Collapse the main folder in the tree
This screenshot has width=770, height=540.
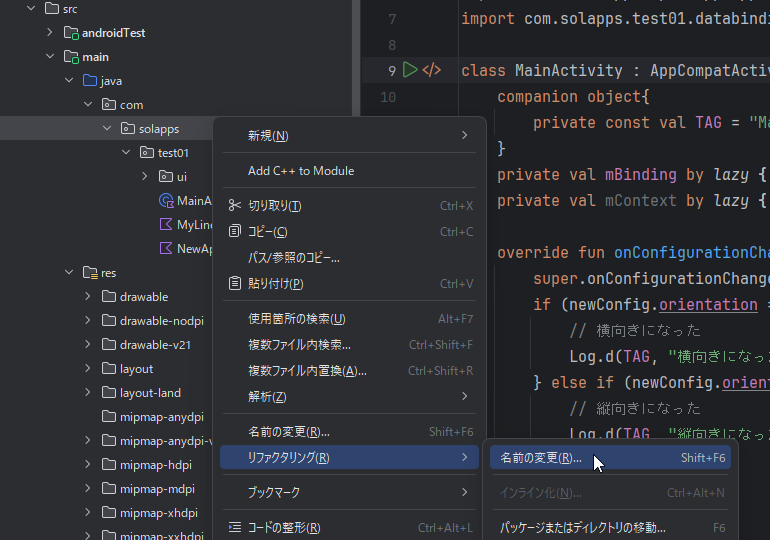point(50,57)
